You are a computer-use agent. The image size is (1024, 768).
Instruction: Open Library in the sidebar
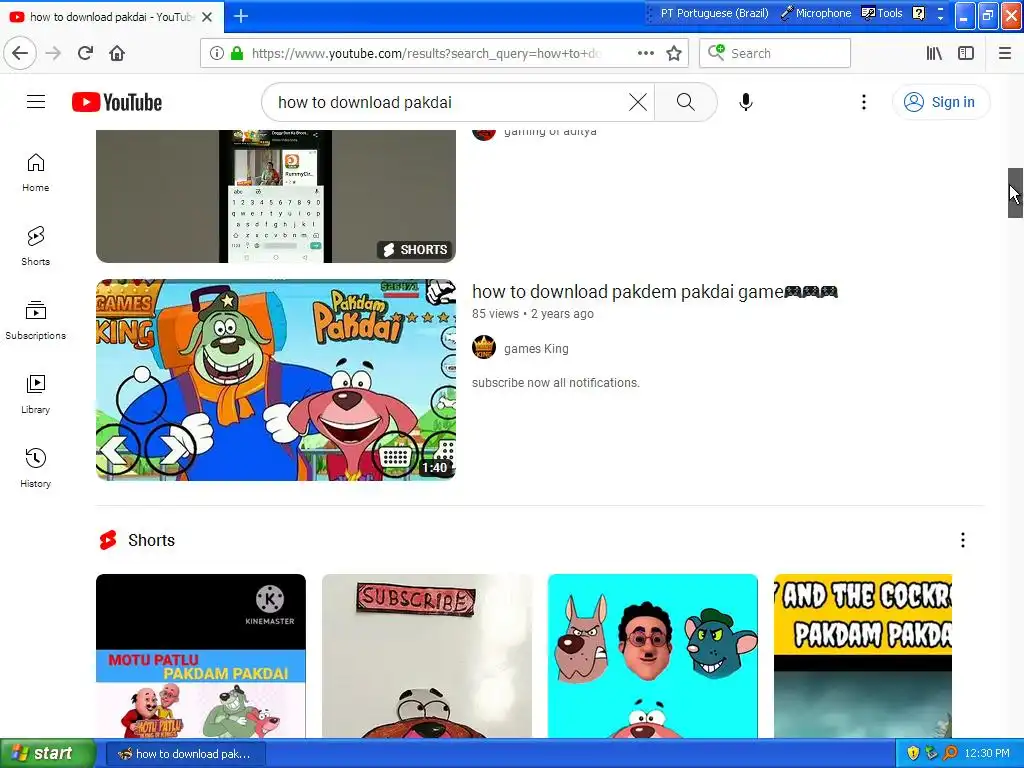tap(35, 394)
